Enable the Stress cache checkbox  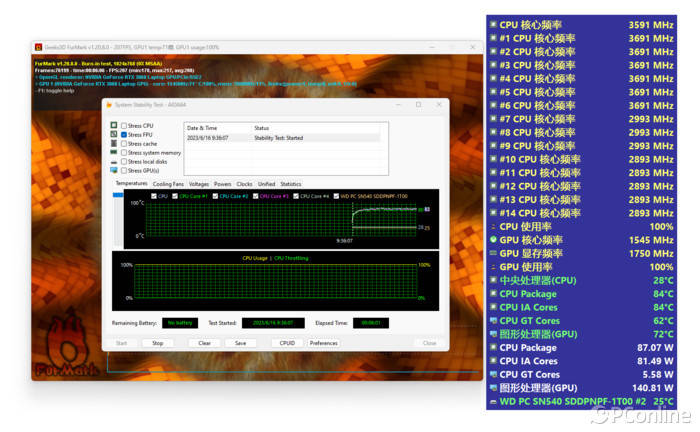tap(124, 144)
